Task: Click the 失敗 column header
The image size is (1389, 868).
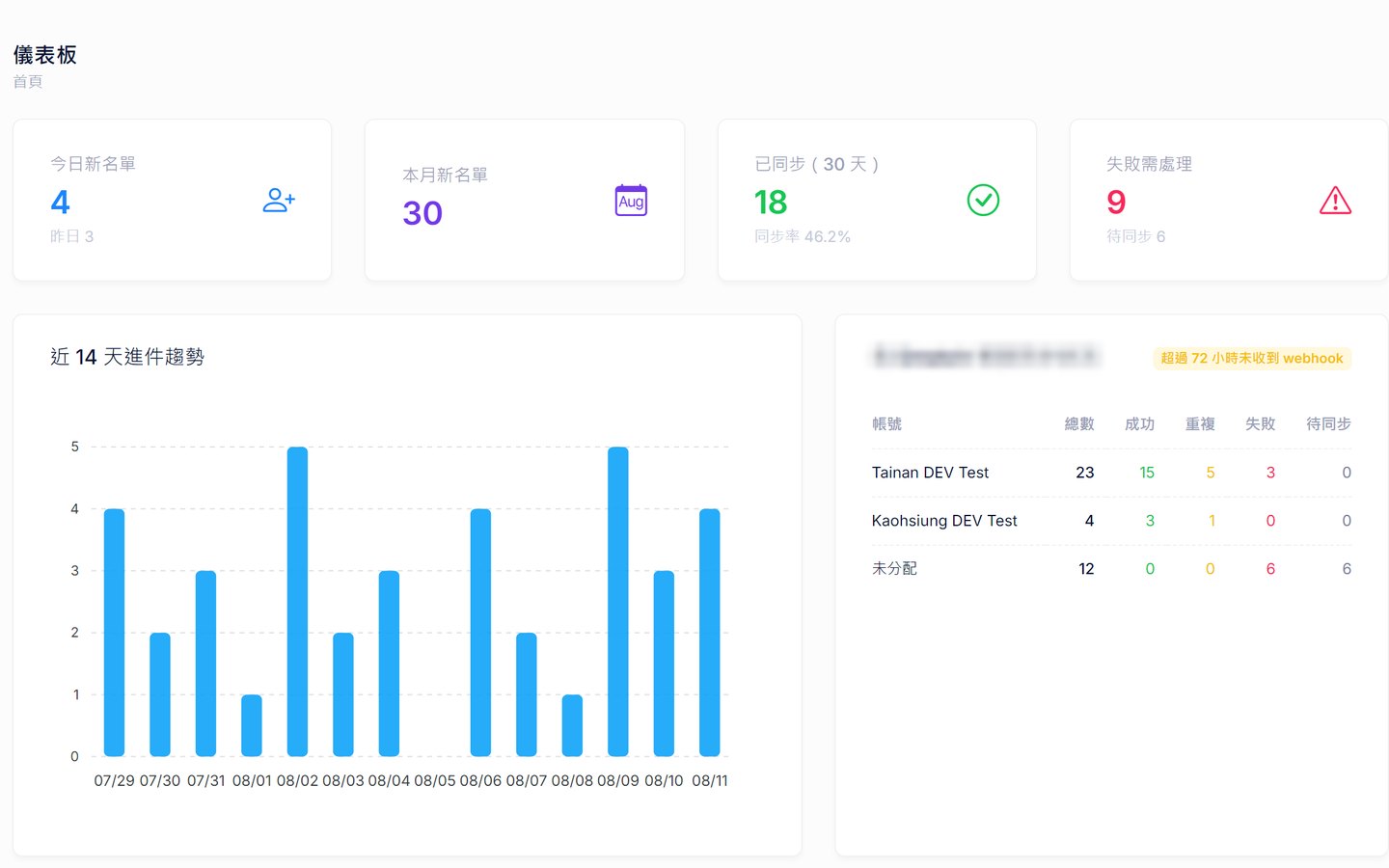Action: coord(1261,424)
